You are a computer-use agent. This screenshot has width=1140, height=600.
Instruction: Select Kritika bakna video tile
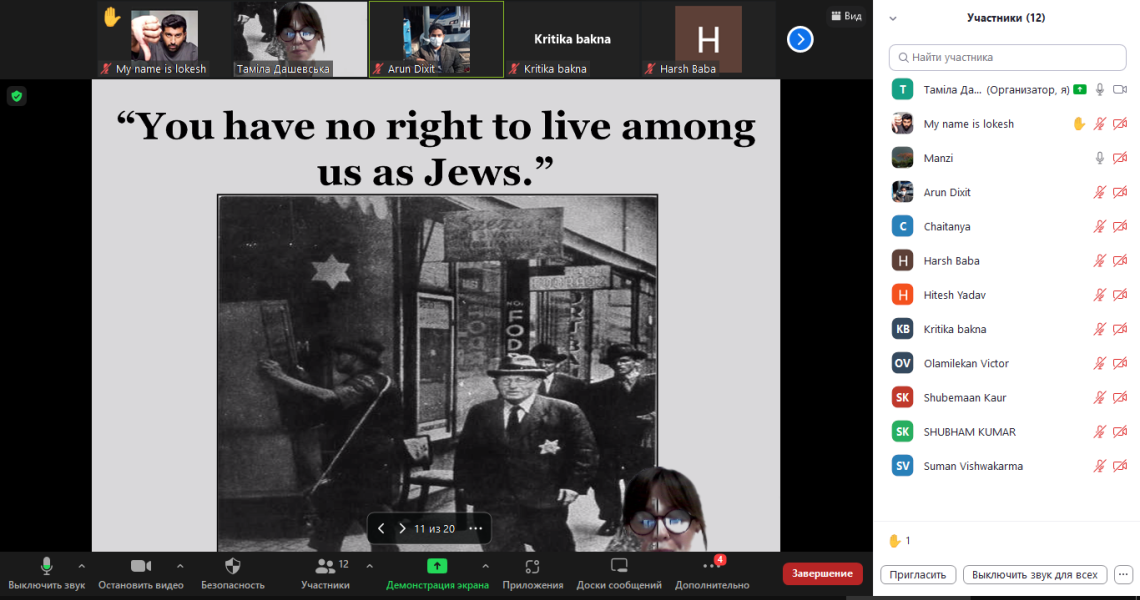pyautogui.click(x=572, y=39)
